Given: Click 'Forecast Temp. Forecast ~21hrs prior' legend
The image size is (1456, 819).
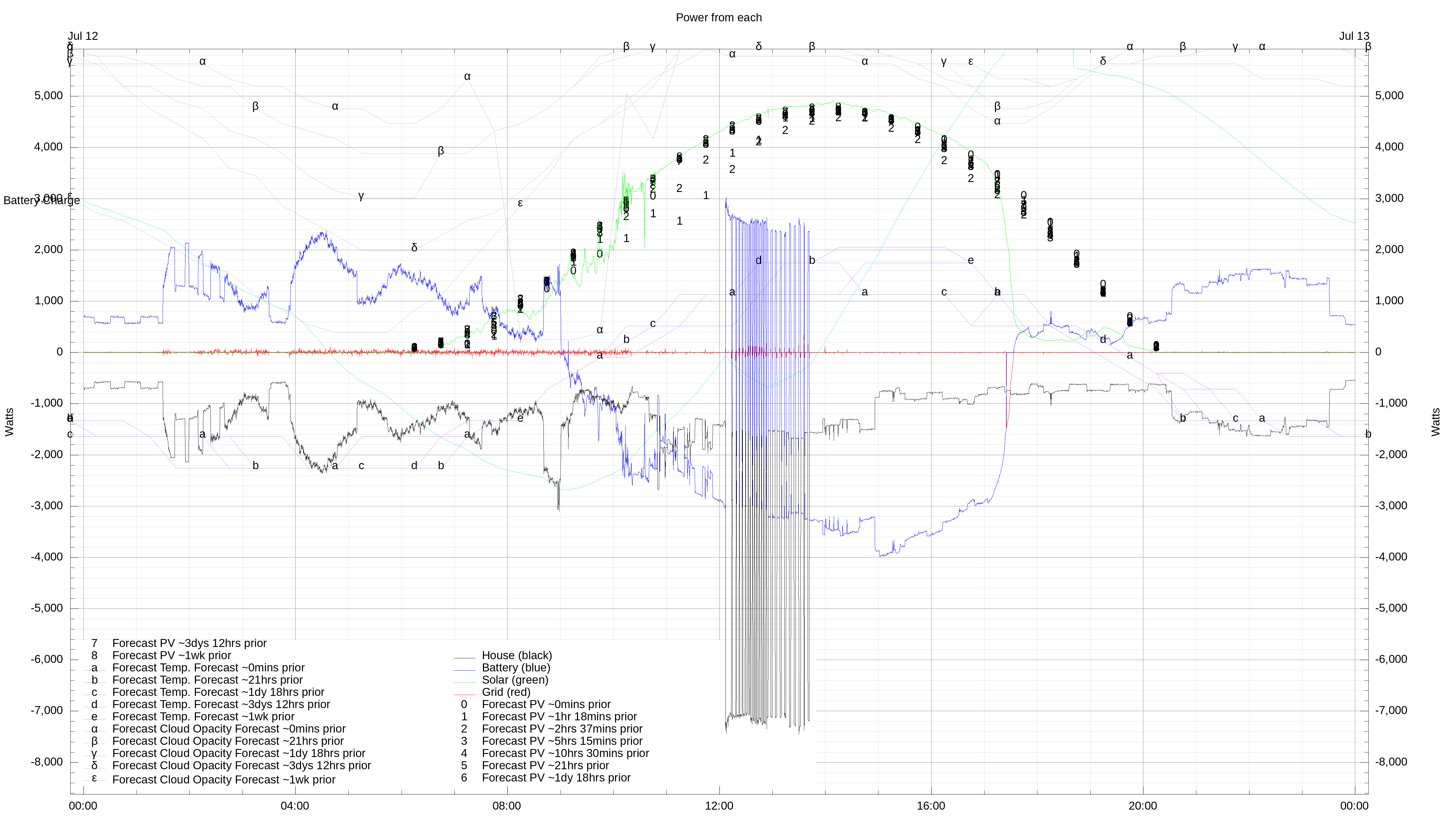Looking at the screenshot, I should [x=207, y=681].
